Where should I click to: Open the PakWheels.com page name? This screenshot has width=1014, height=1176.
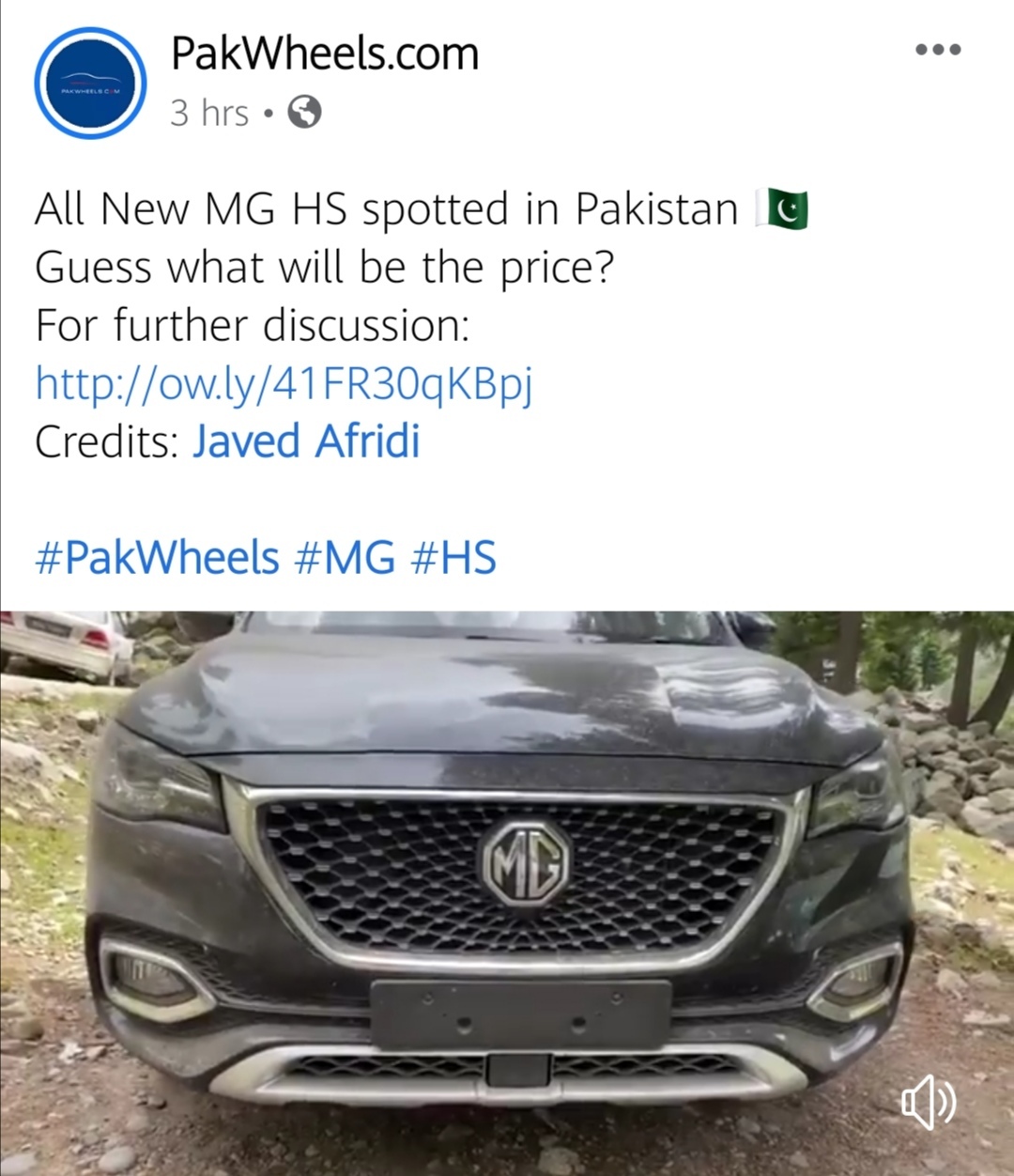[x=325, y=54]
